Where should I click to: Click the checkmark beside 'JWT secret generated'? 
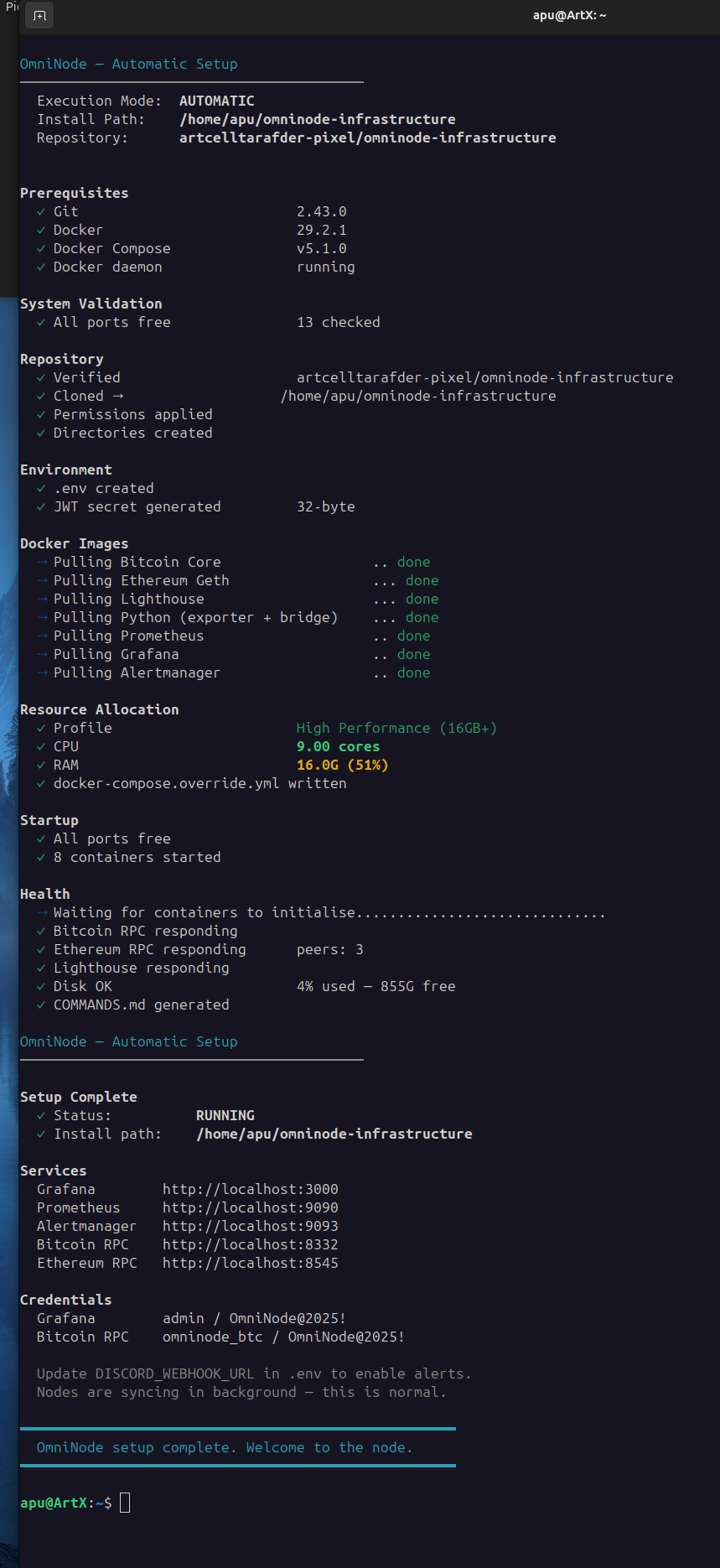coord(41,506)
